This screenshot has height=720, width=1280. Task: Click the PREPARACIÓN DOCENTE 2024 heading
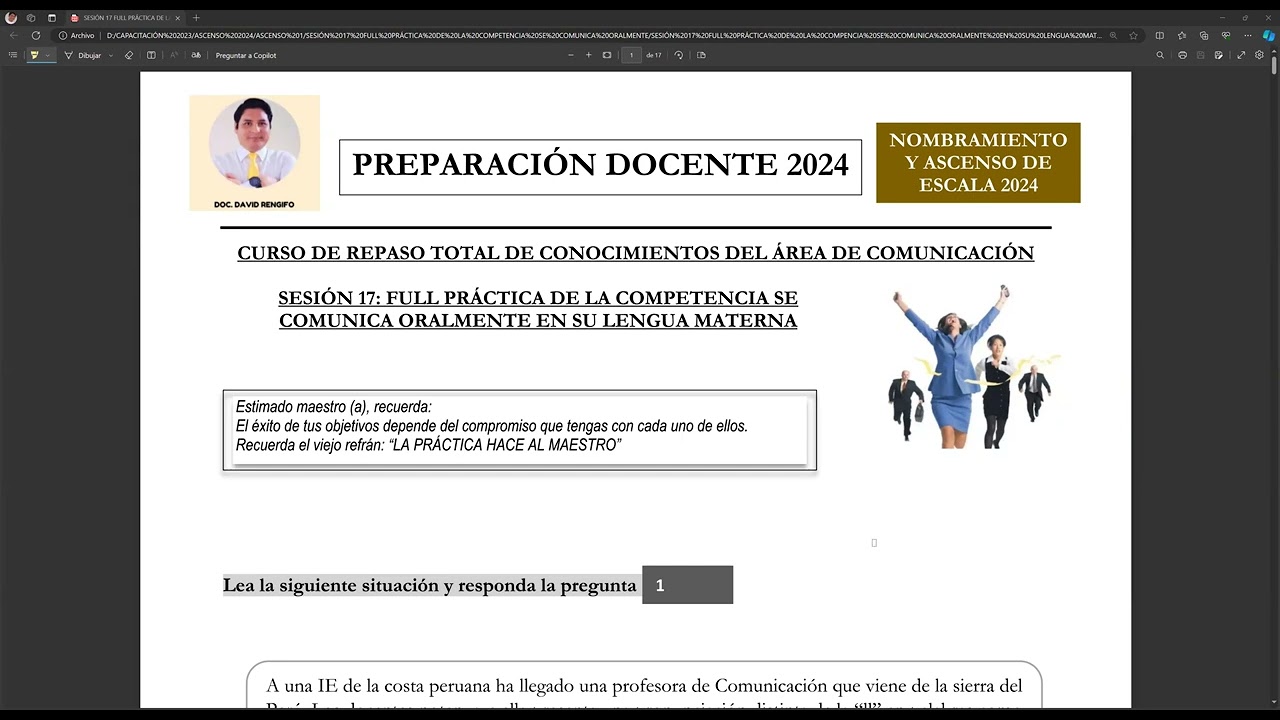[x=600, y=166]
